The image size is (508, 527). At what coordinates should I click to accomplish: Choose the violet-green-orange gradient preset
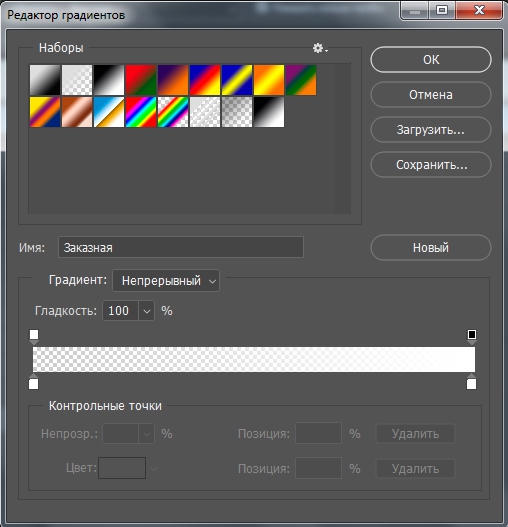tap(301, 80)
